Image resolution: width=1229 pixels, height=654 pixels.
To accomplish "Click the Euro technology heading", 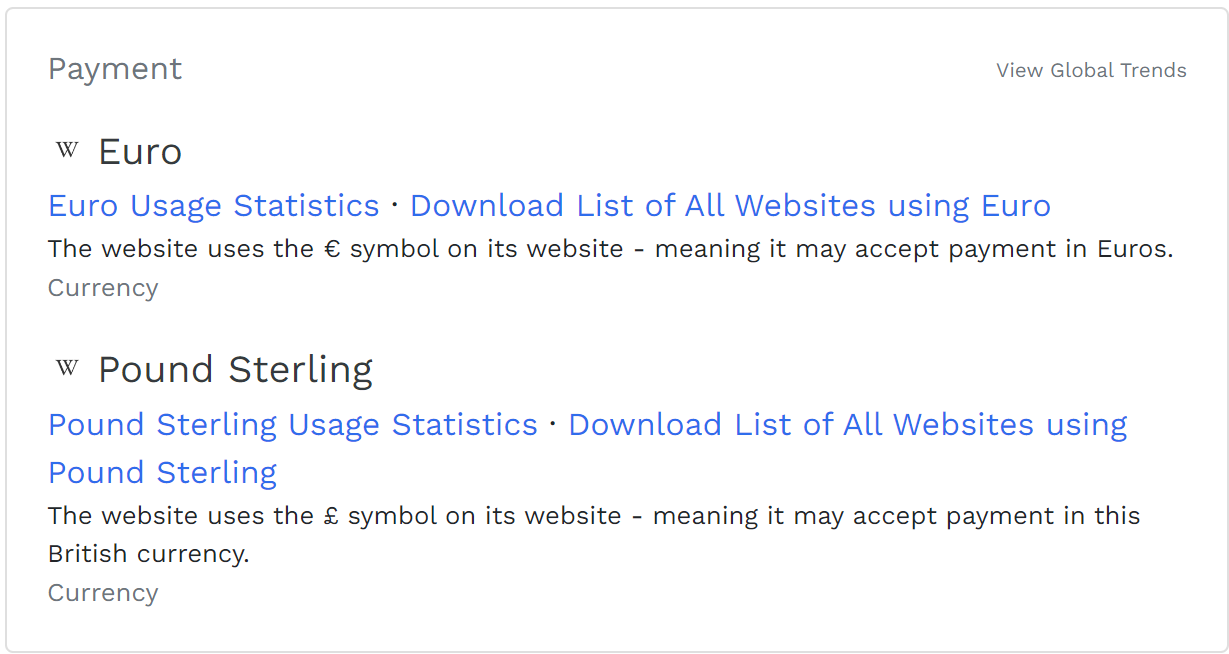I will [140, 152].
